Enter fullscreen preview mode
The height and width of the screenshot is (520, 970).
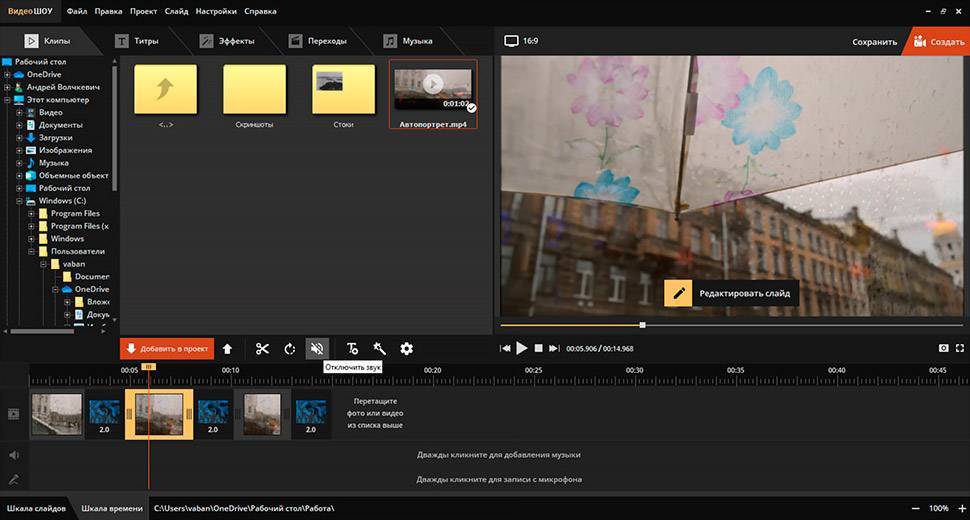pyautogui.click(x=960, y=348)
